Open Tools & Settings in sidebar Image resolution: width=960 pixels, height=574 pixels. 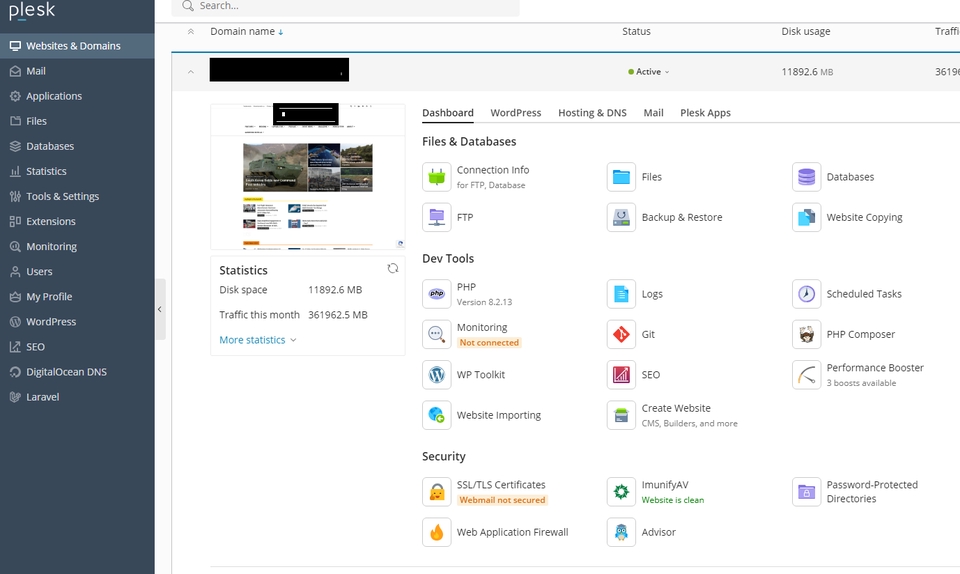tap(77, 196)
